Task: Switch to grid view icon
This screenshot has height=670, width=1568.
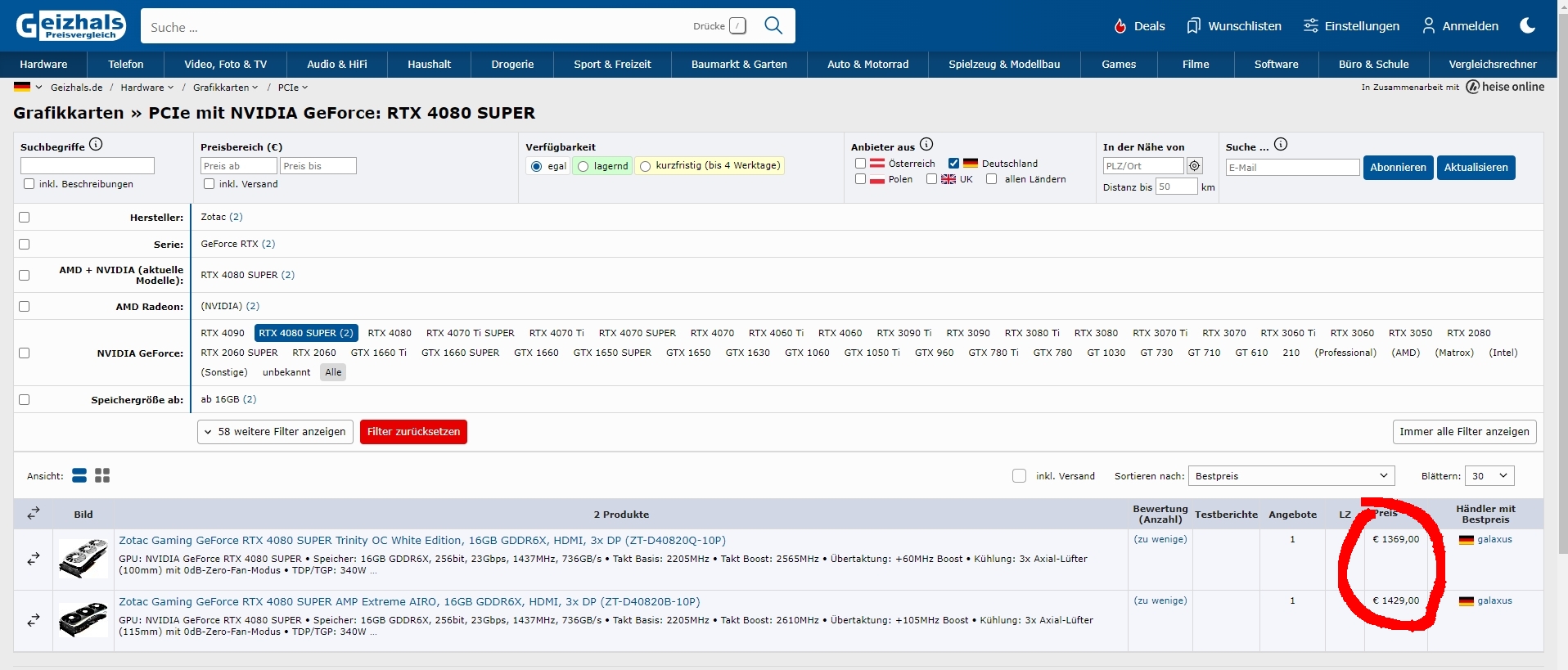Action: point(102,475)
